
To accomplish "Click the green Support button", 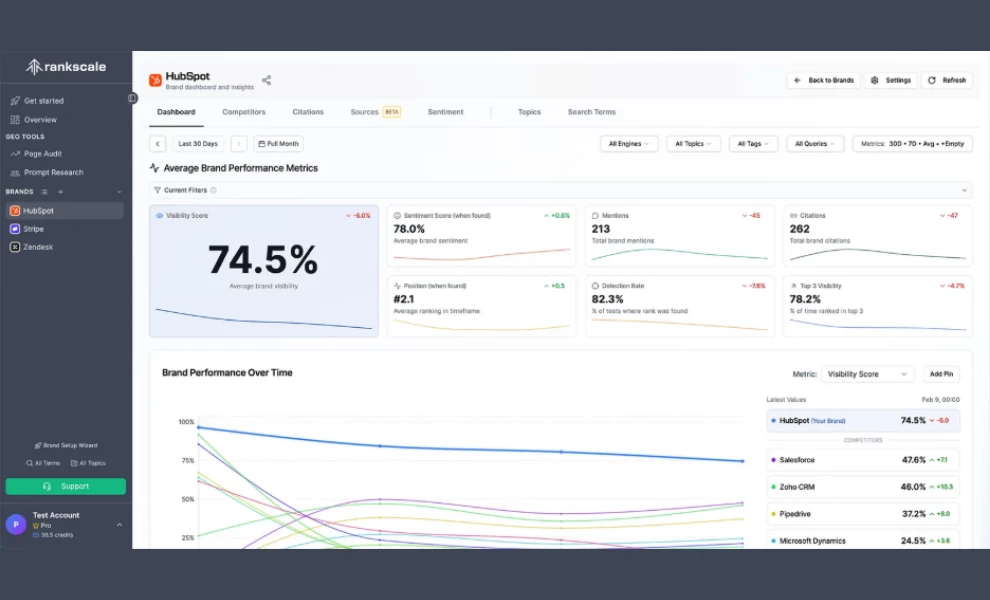I will 66,486.
